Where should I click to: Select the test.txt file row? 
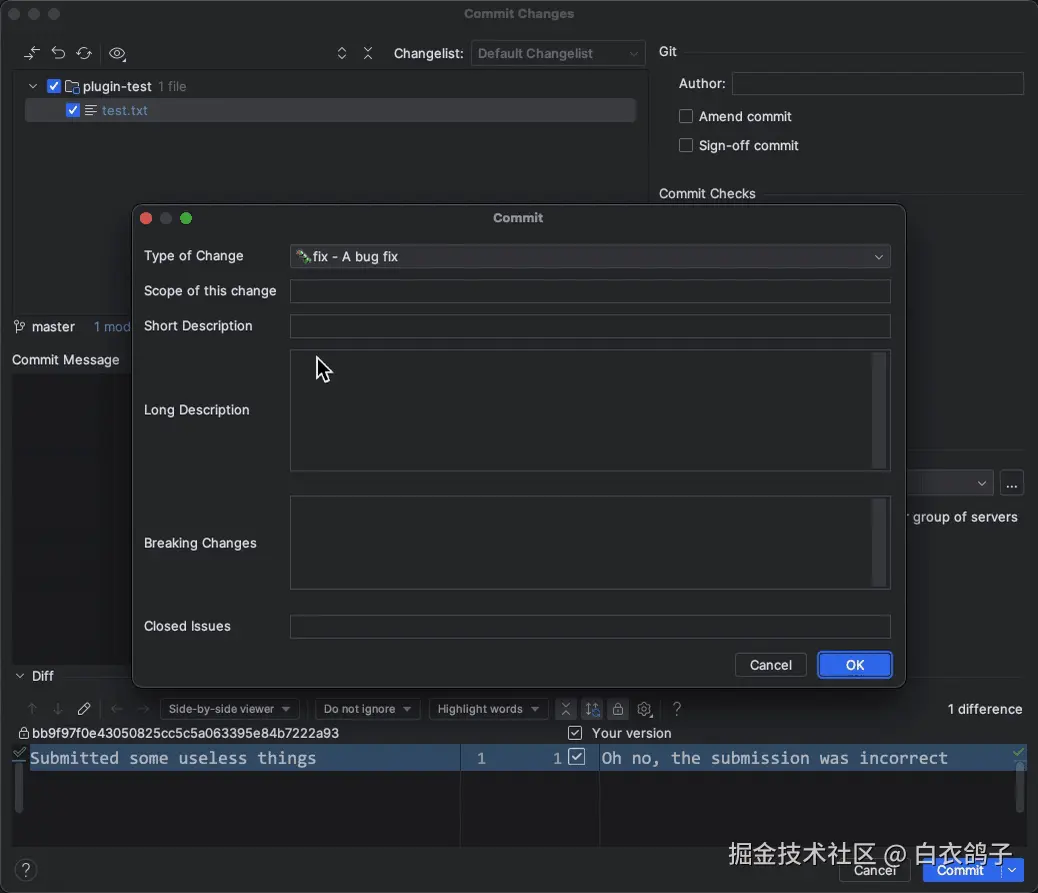[x=330, y=110]
